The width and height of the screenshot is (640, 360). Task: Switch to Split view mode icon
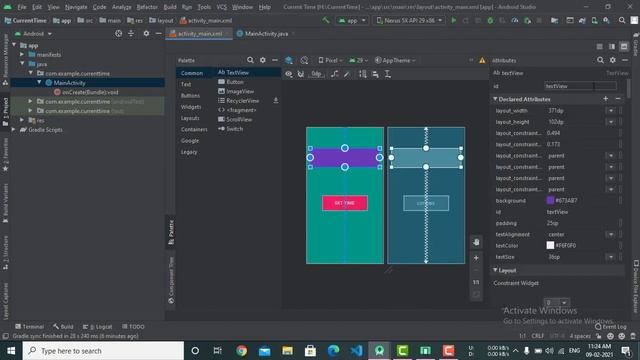(x=612, y=47)
